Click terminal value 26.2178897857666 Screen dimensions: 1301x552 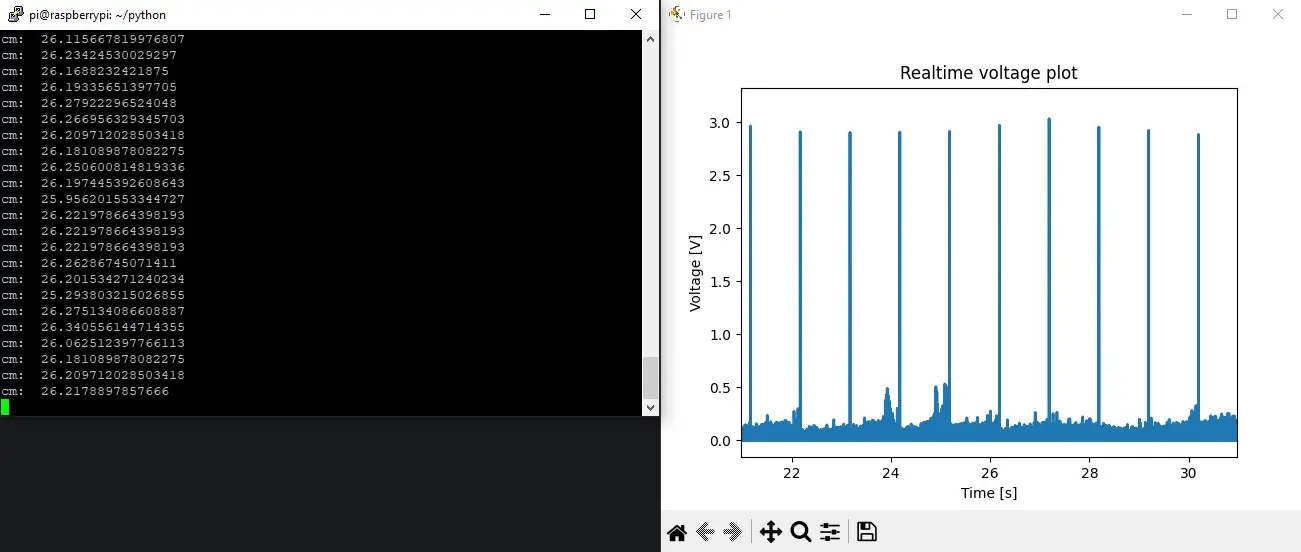[105, 391]
